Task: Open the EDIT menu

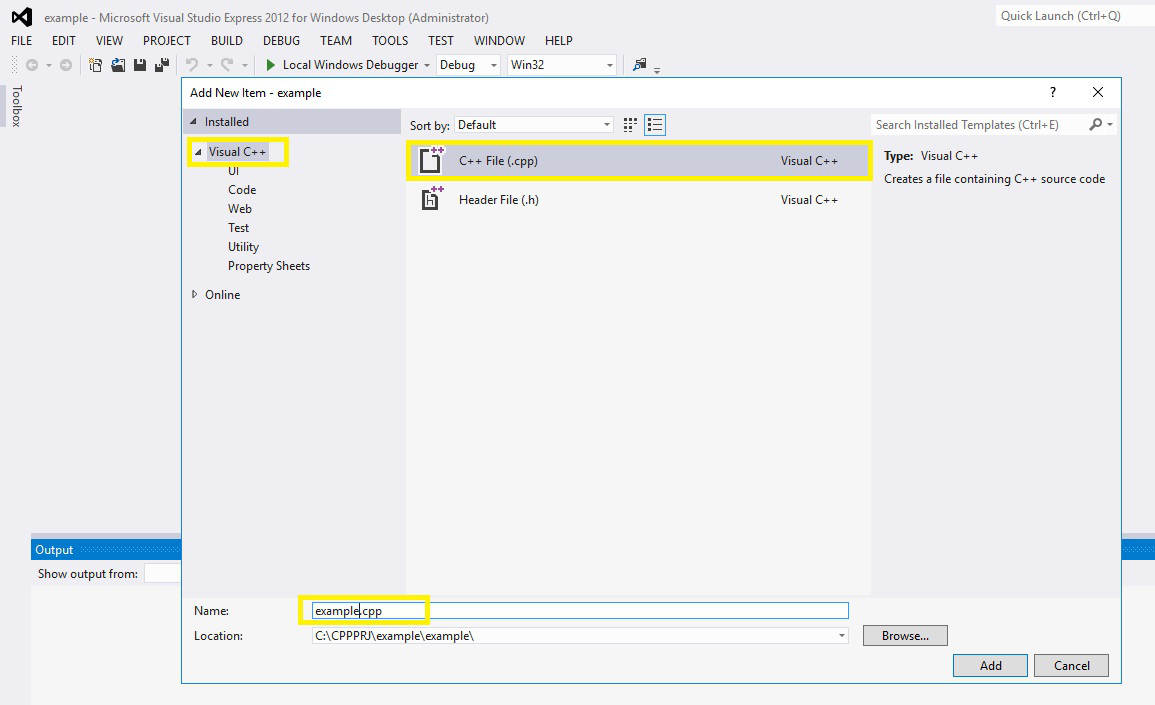Action: 63,41
